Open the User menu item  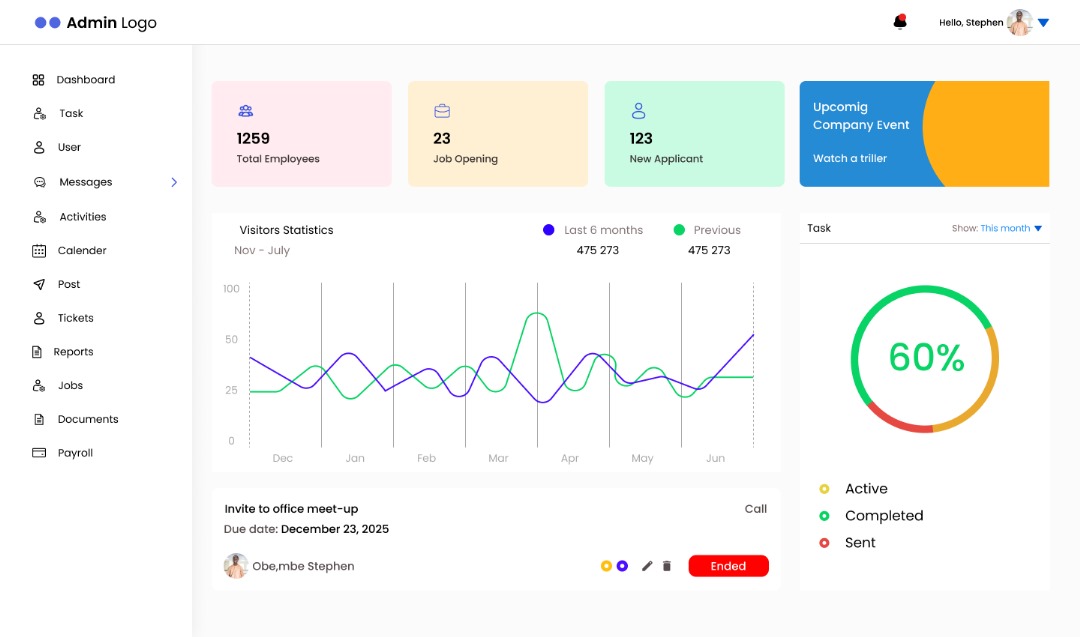tap(69, 147)
